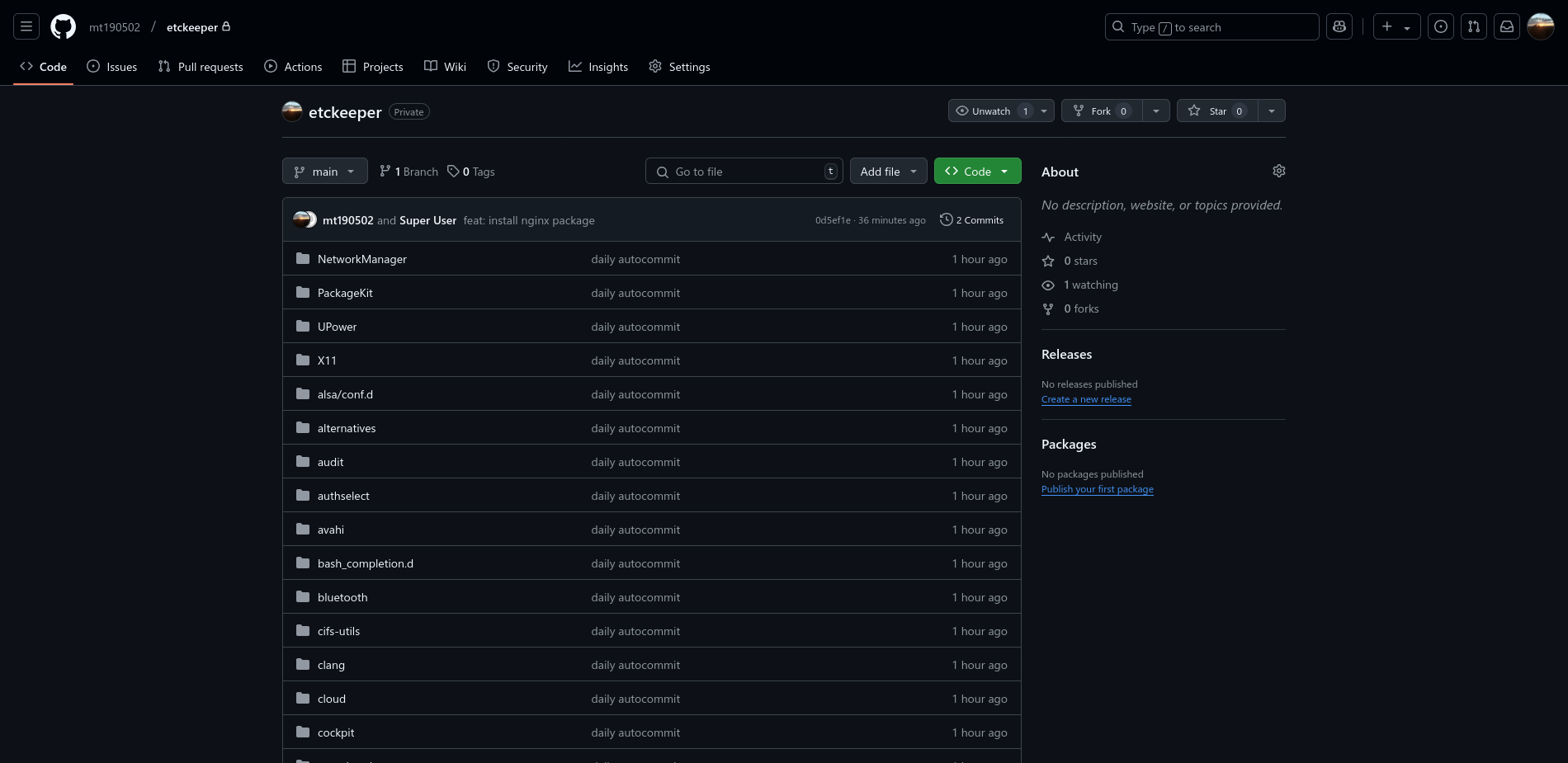Click the tag icon for 0 Tags
Viewport: 1568px width, 763px height.
453,172
